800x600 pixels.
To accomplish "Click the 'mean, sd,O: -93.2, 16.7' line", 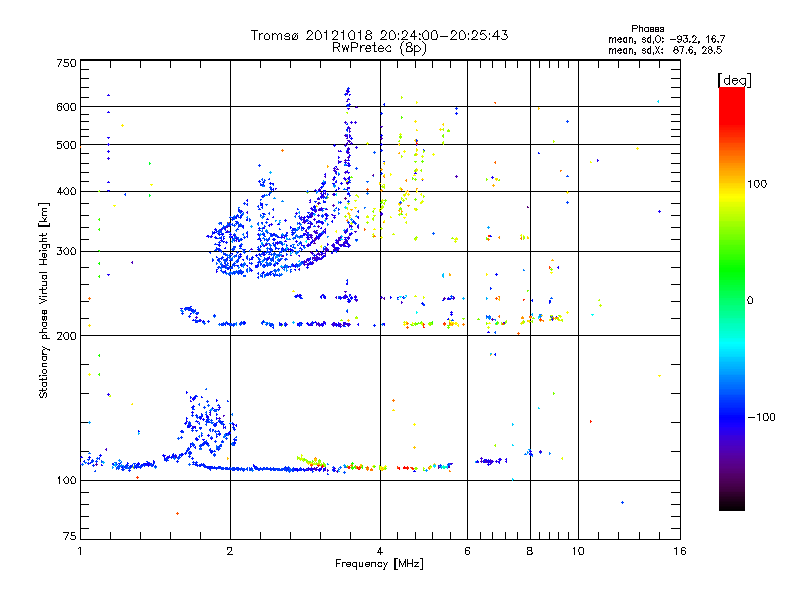I will (x=666, y=39).
